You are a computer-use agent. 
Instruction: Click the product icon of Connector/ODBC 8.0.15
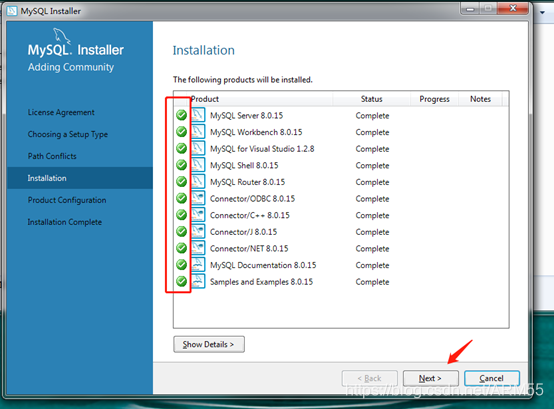[x=198, y=198]
